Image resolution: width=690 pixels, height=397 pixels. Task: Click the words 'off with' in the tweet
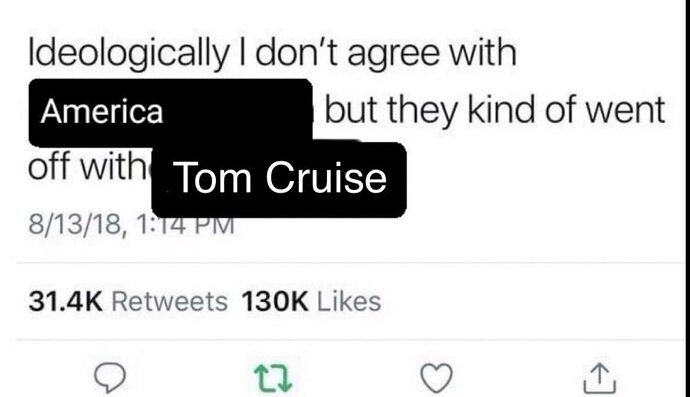point(87,167)
